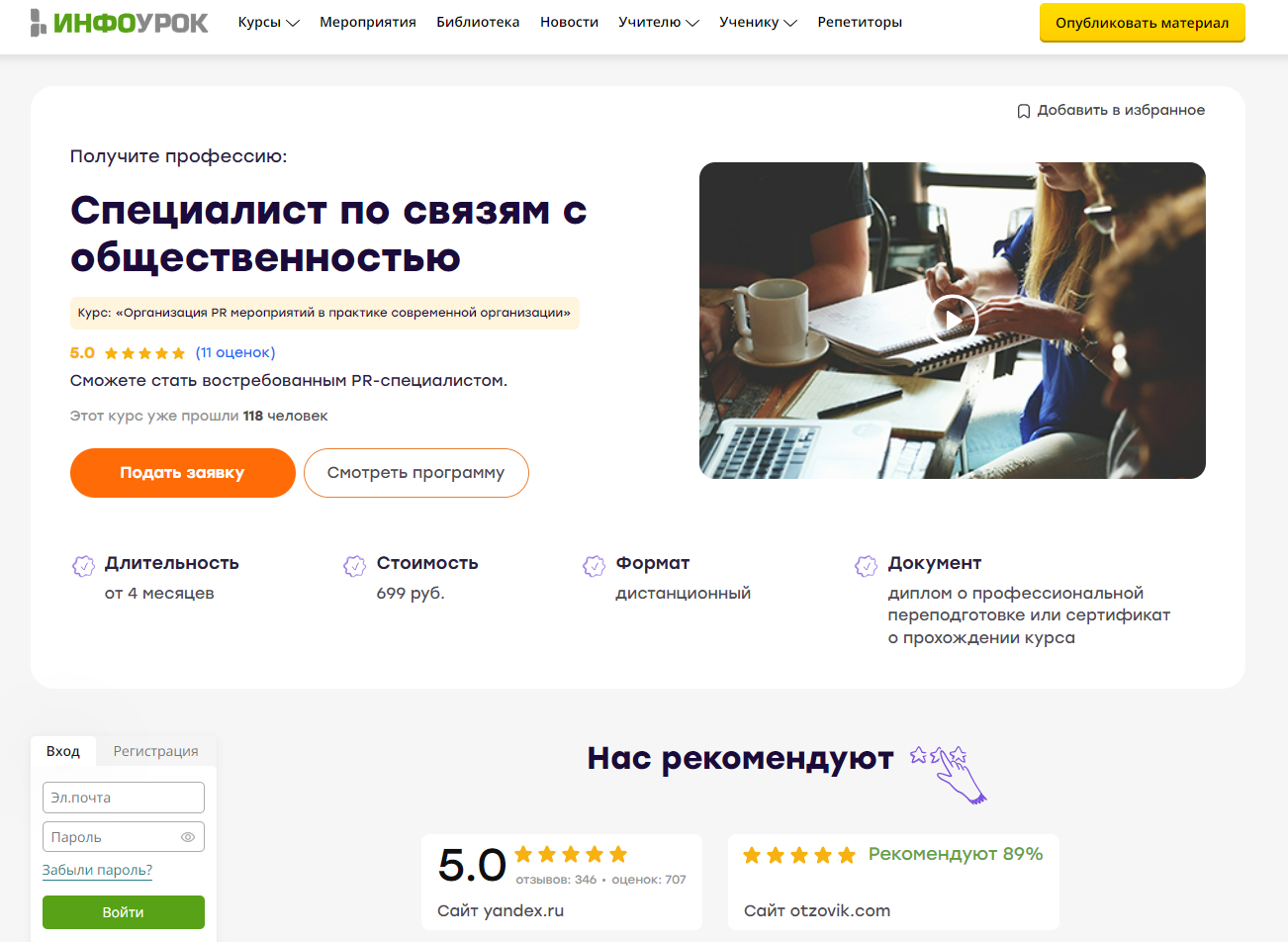Click the five-star course rating

[144, 353]
